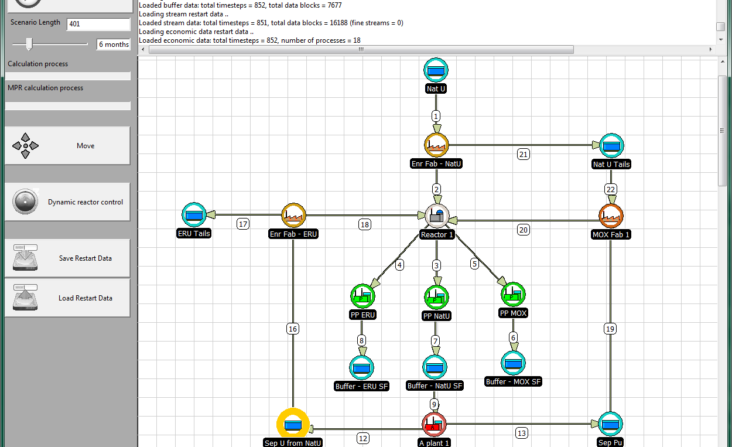Select the Reactor 1 node

click(437, 216)
